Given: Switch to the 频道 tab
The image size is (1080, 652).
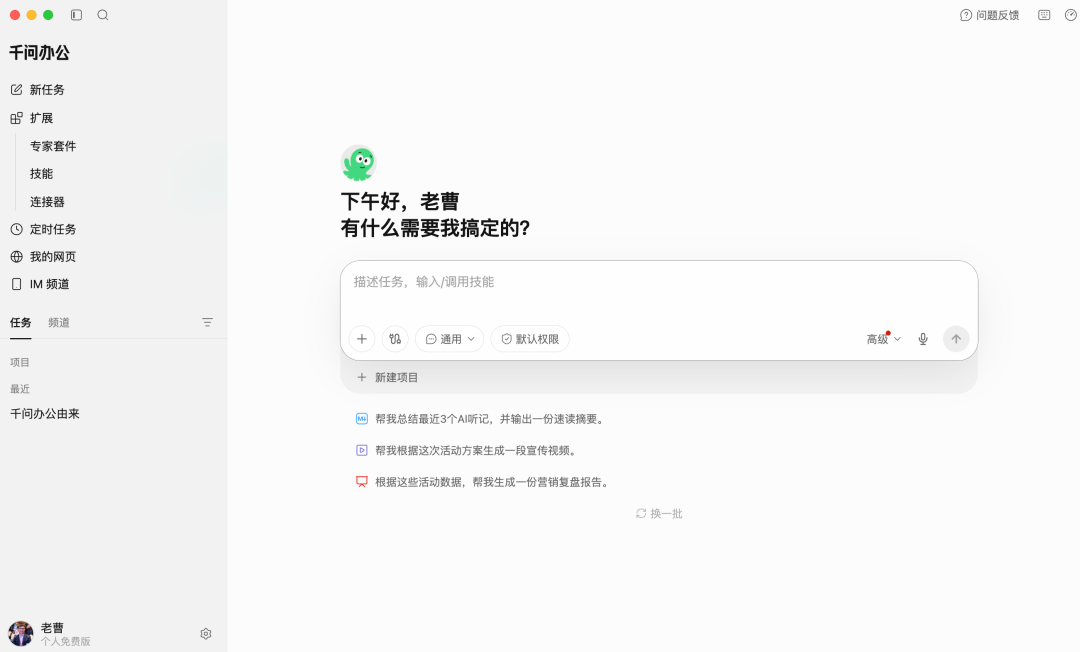Looking at the screenshot, I should 59,322.
